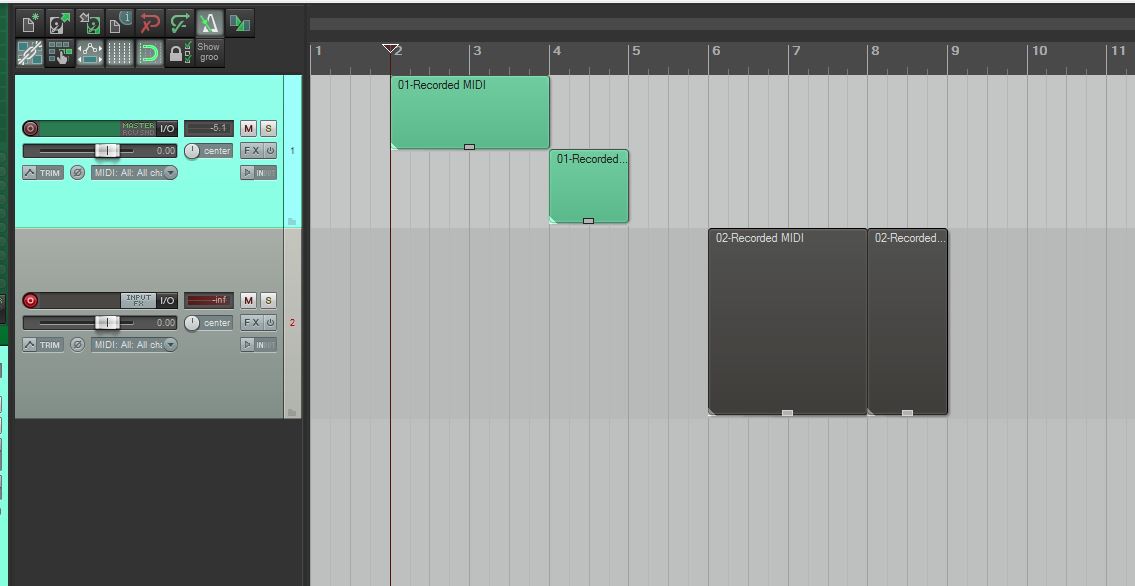This screenshot has width=1135, height=586.
Task: Open the I/O routing for track 2
Action: 167,300
